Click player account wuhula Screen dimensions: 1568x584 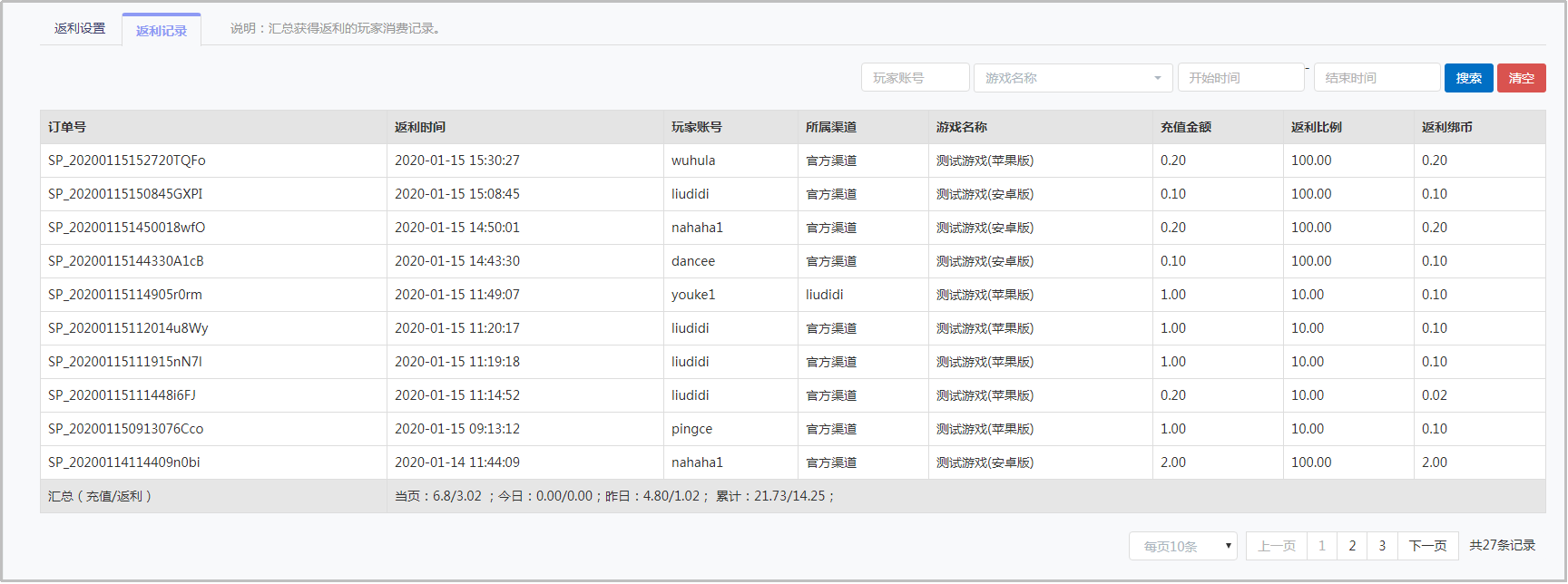click(693, 161)
